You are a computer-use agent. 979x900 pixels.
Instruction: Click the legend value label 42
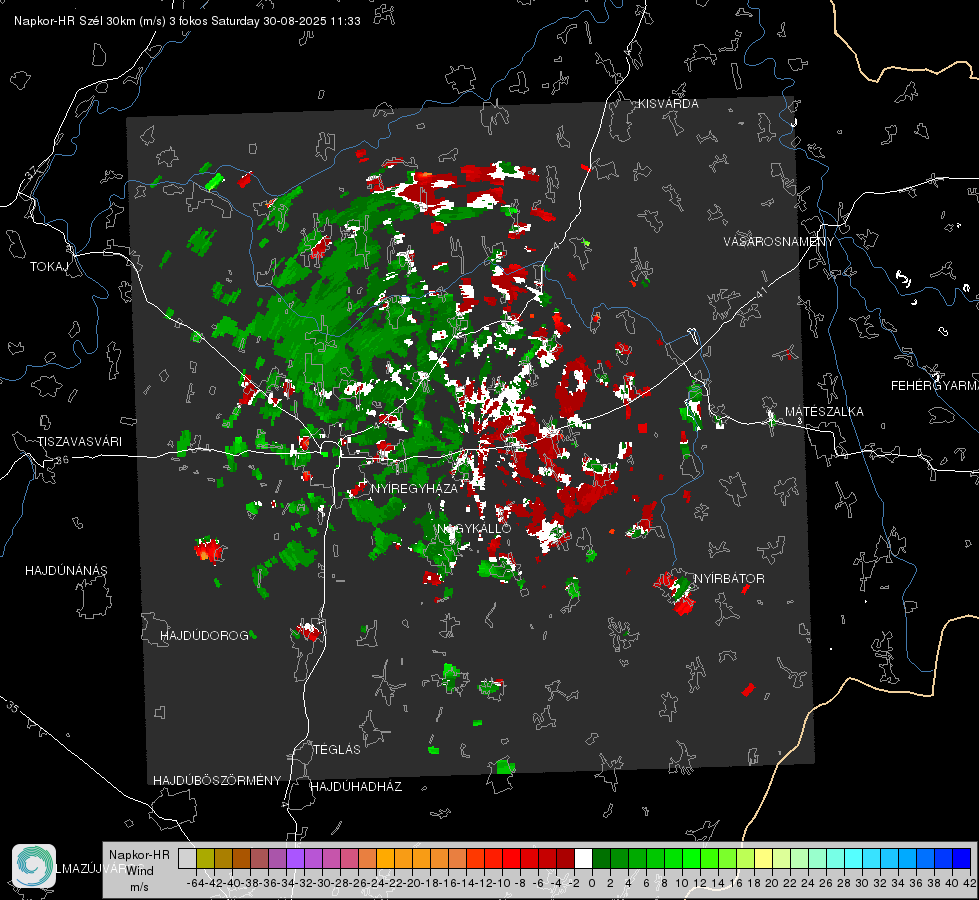click(x=969, y=883)
